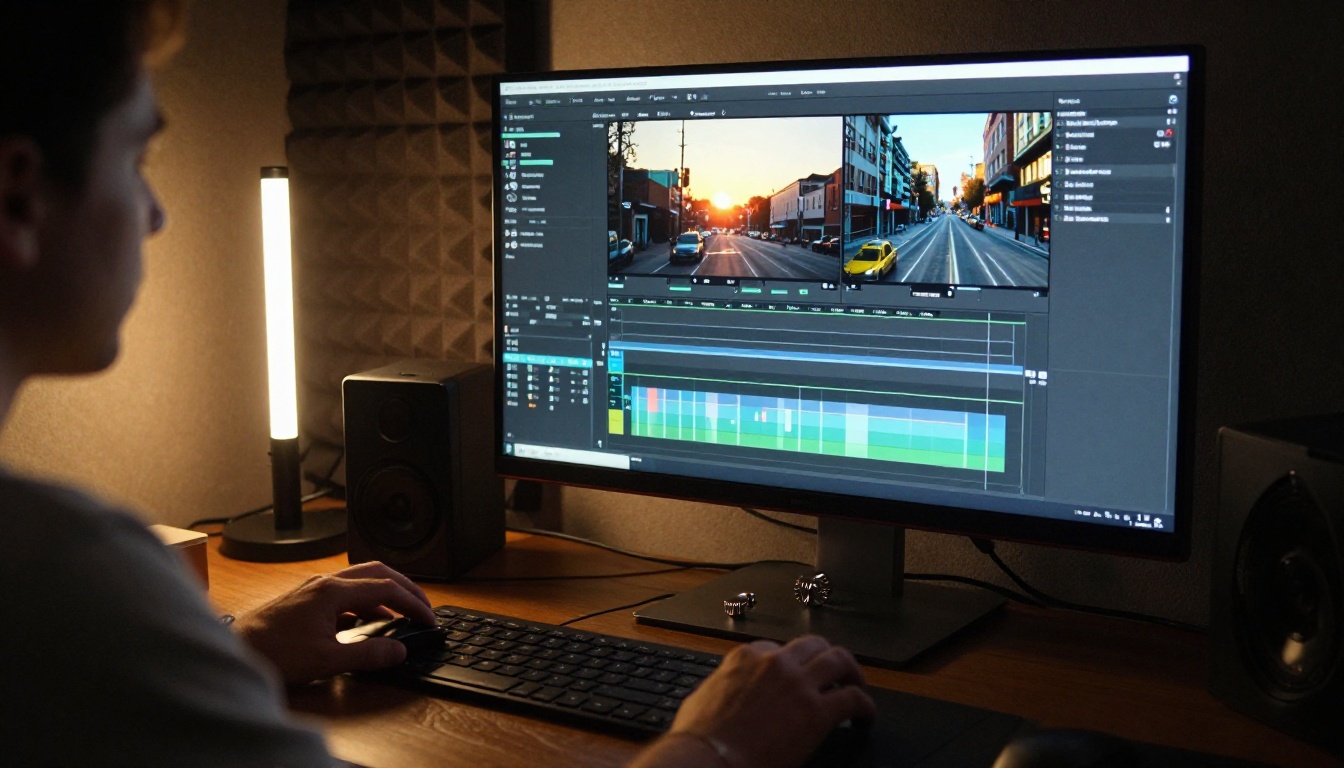Viewport: 1344px width, 768px height.
Task: Select the cyan highlighted row in the lower-left panel
Action: coord(547,359)
